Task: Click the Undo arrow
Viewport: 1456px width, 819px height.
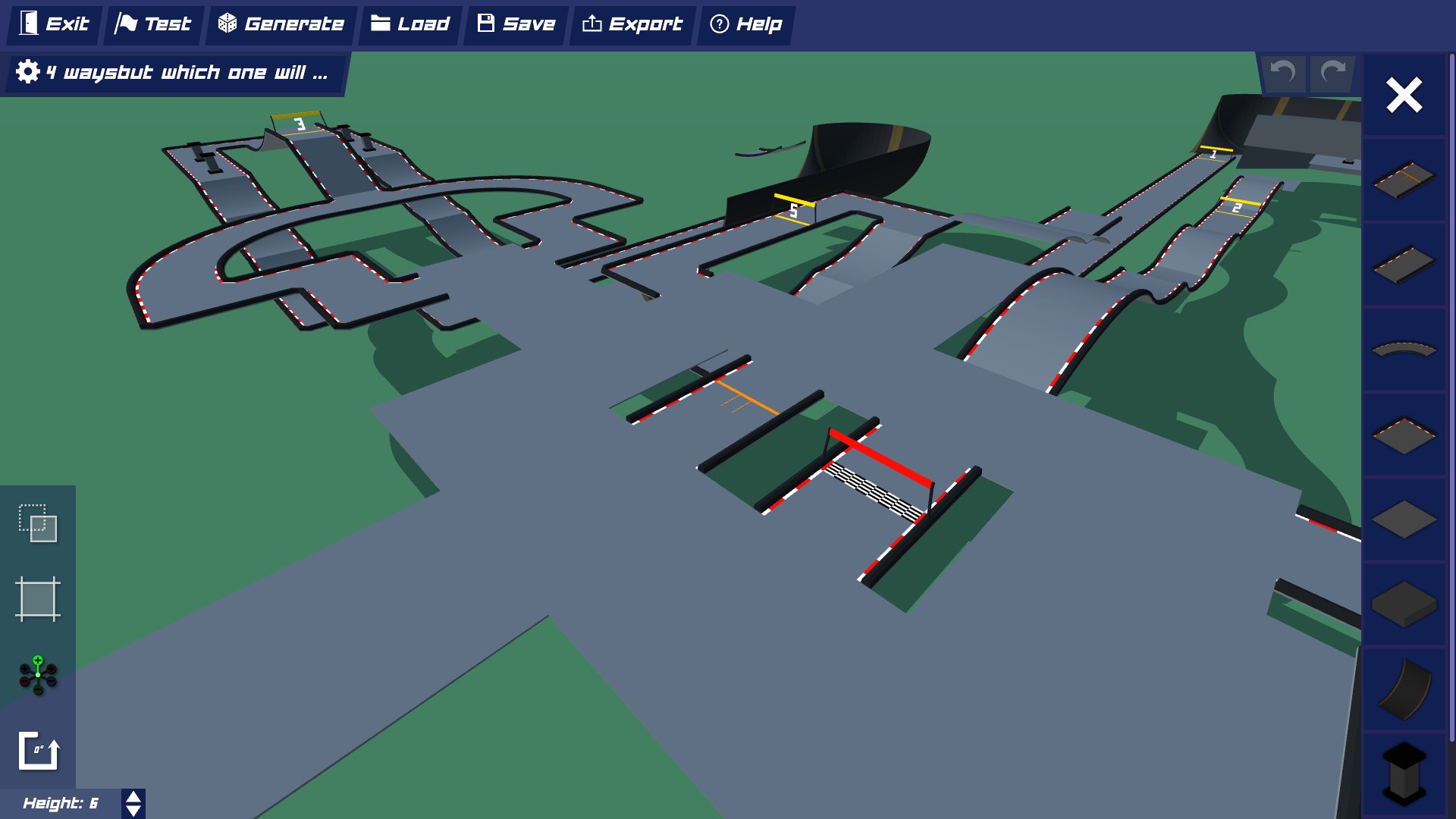Action: 1283,74
